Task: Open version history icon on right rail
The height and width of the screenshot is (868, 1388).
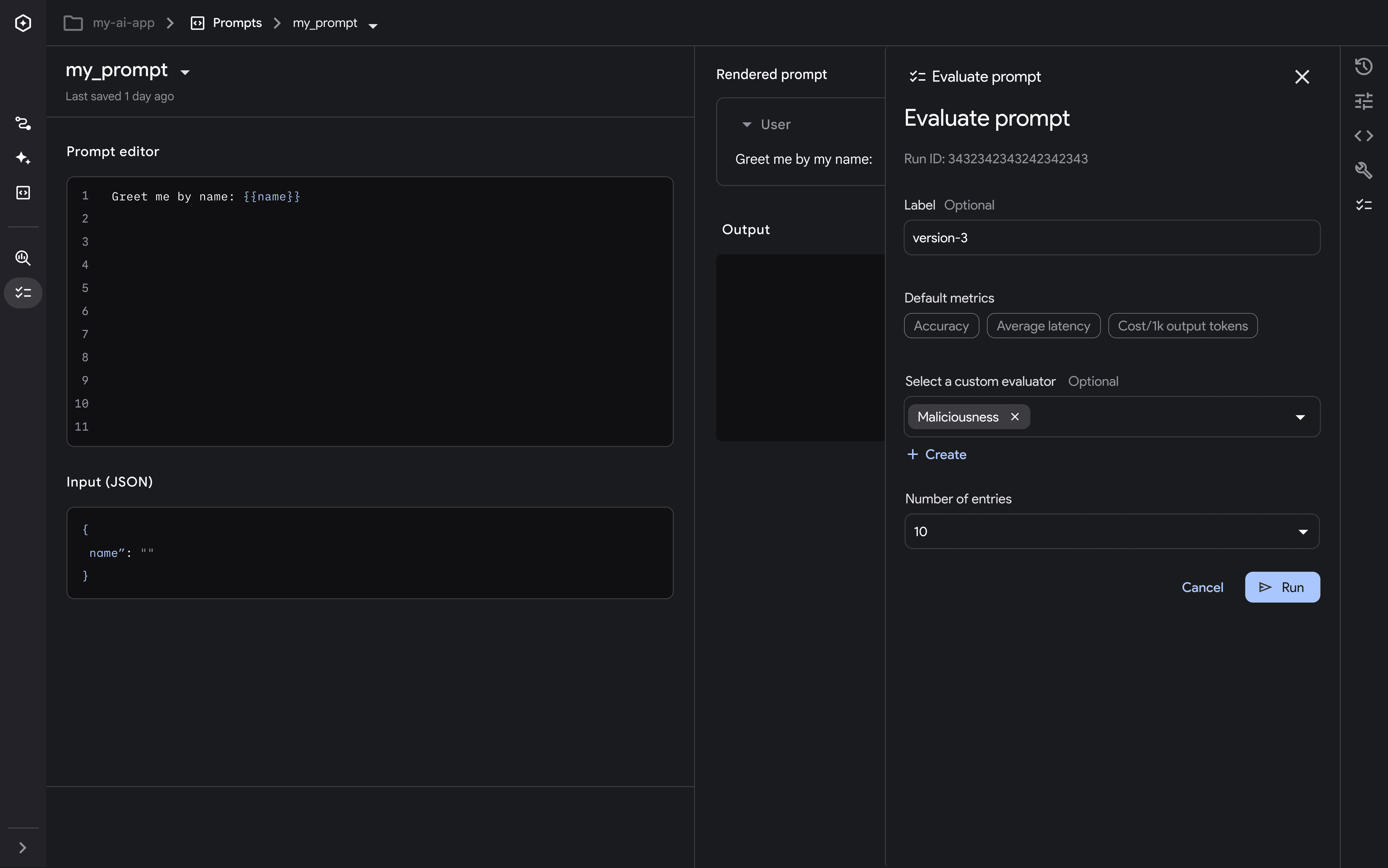Action: 1363,66
